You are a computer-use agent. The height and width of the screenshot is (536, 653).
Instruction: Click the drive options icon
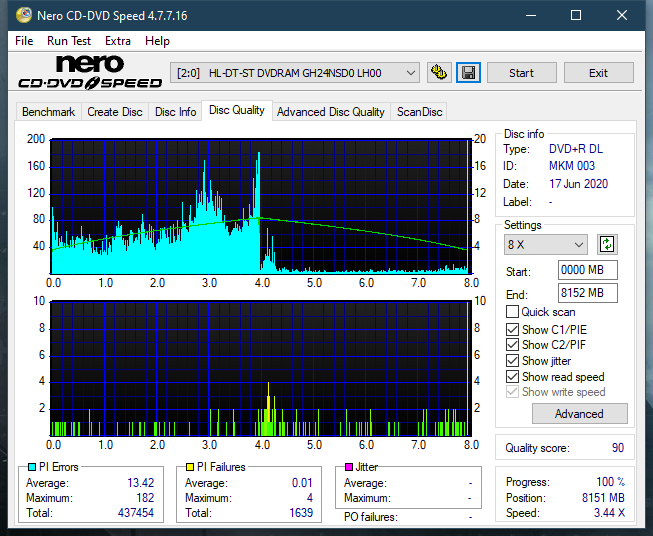(x=439, y=73)
